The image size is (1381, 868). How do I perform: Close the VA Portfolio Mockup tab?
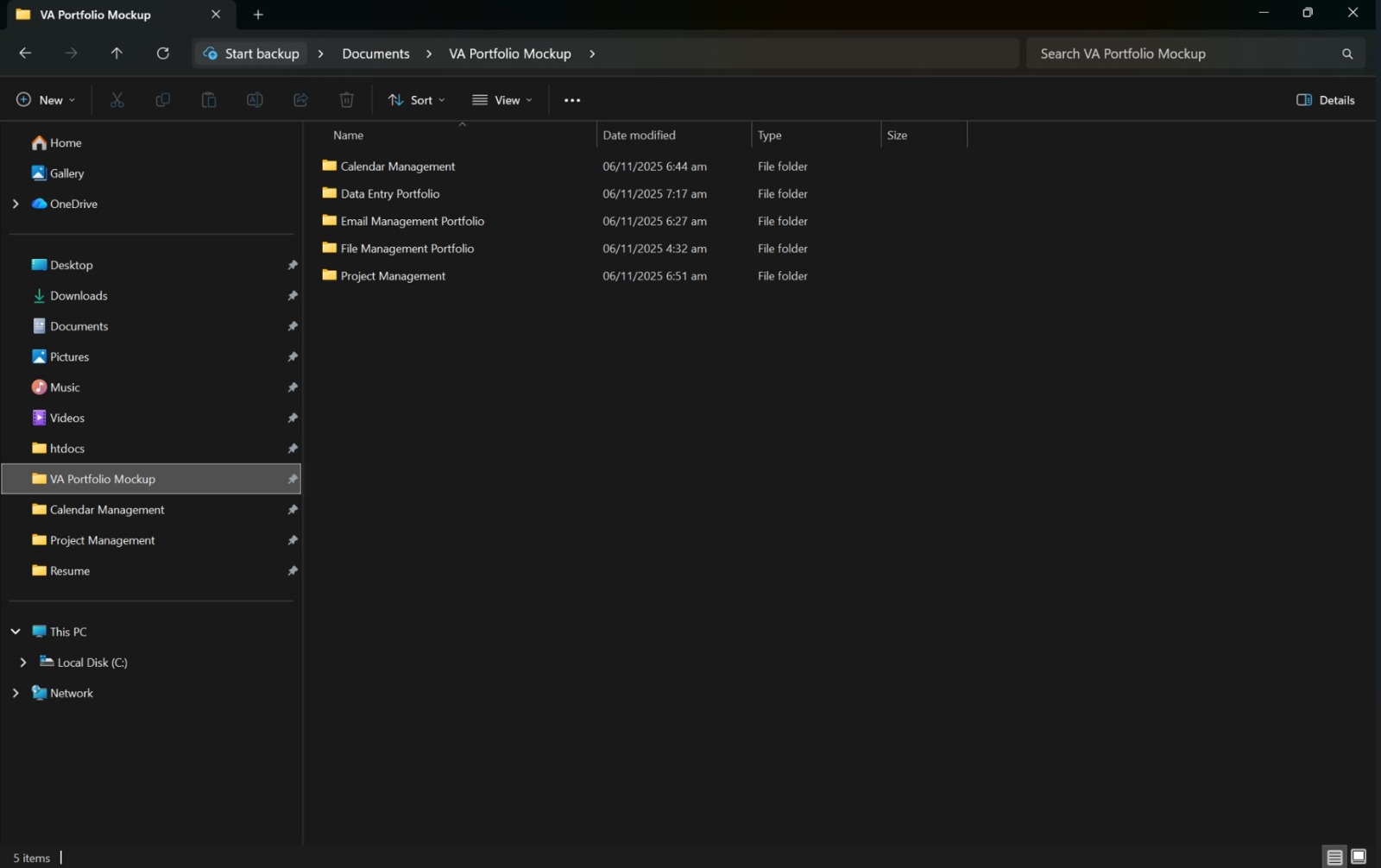pos(216,15)
